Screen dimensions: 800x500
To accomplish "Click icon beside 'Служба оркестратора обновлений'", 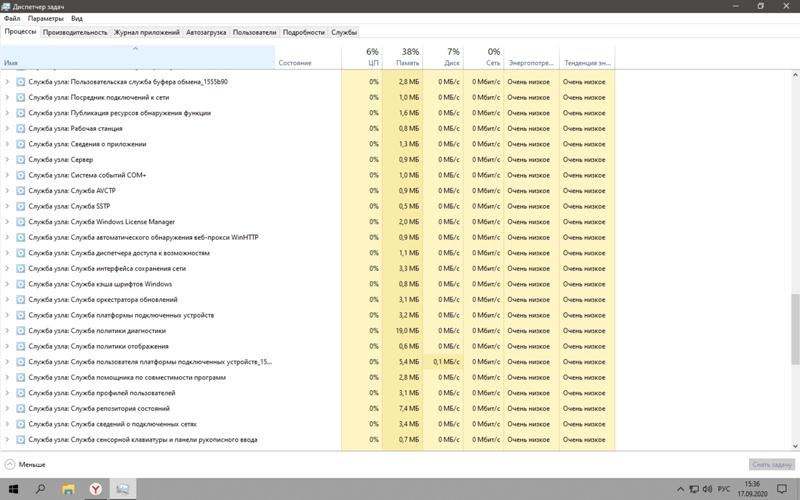I will click(x=20, y=299).
